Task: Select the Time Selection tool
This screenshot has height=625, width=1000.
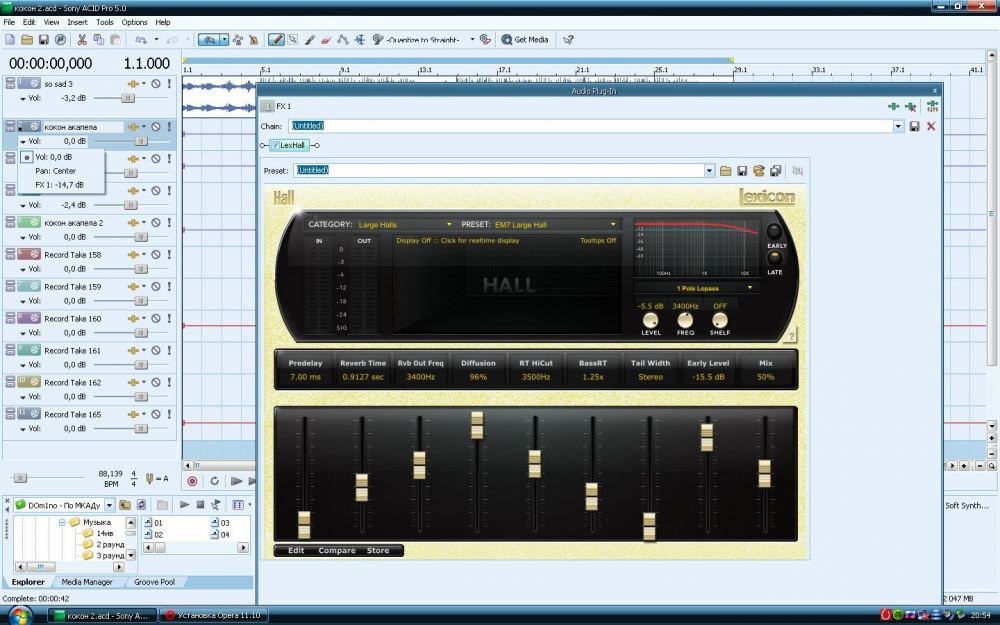Action: pyautogui.click(x=360, y=40)
